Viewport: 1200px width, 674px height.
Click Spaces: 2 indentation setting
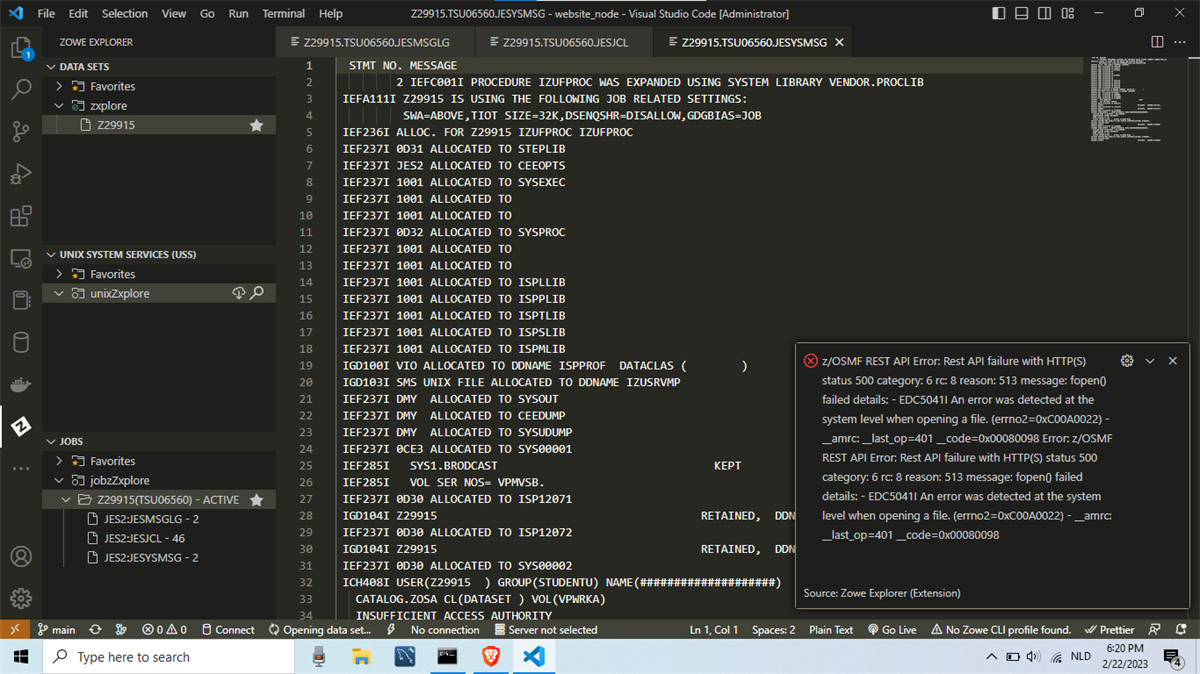[774, 630]
